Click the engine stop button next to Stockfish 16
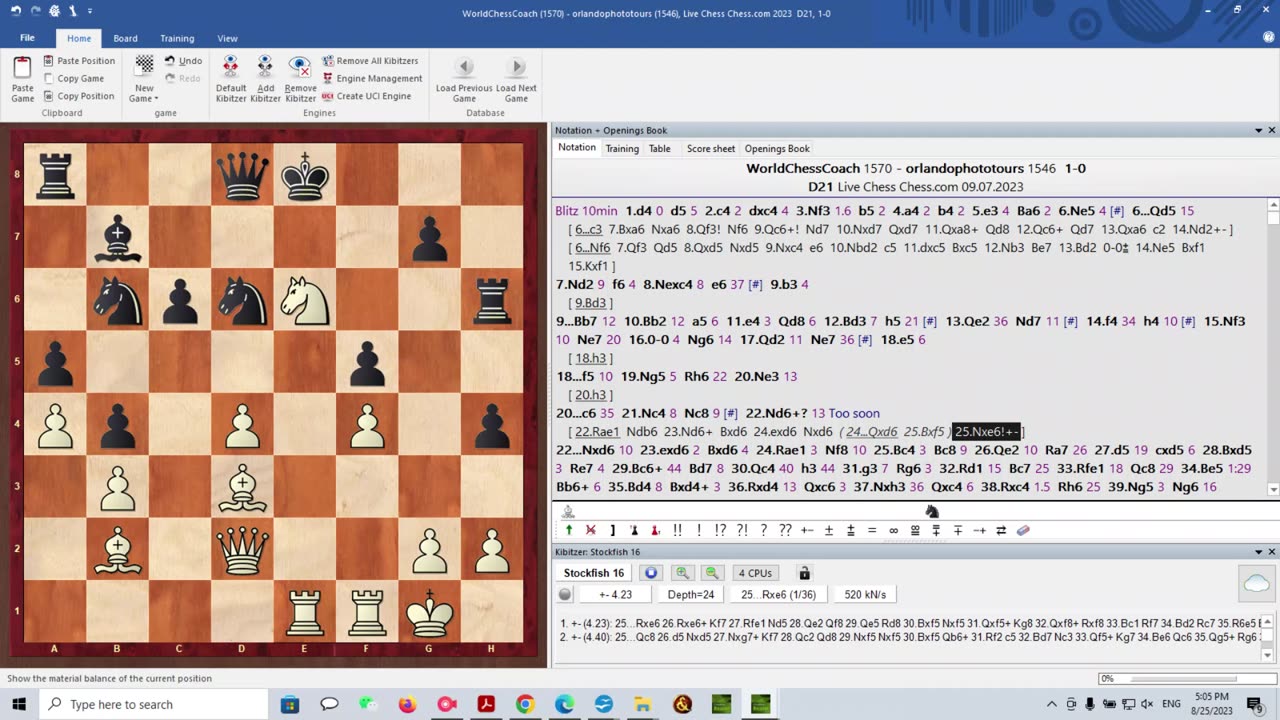Screen dimensions: 1280x720 pyautogui.click(x=651, y=573)
